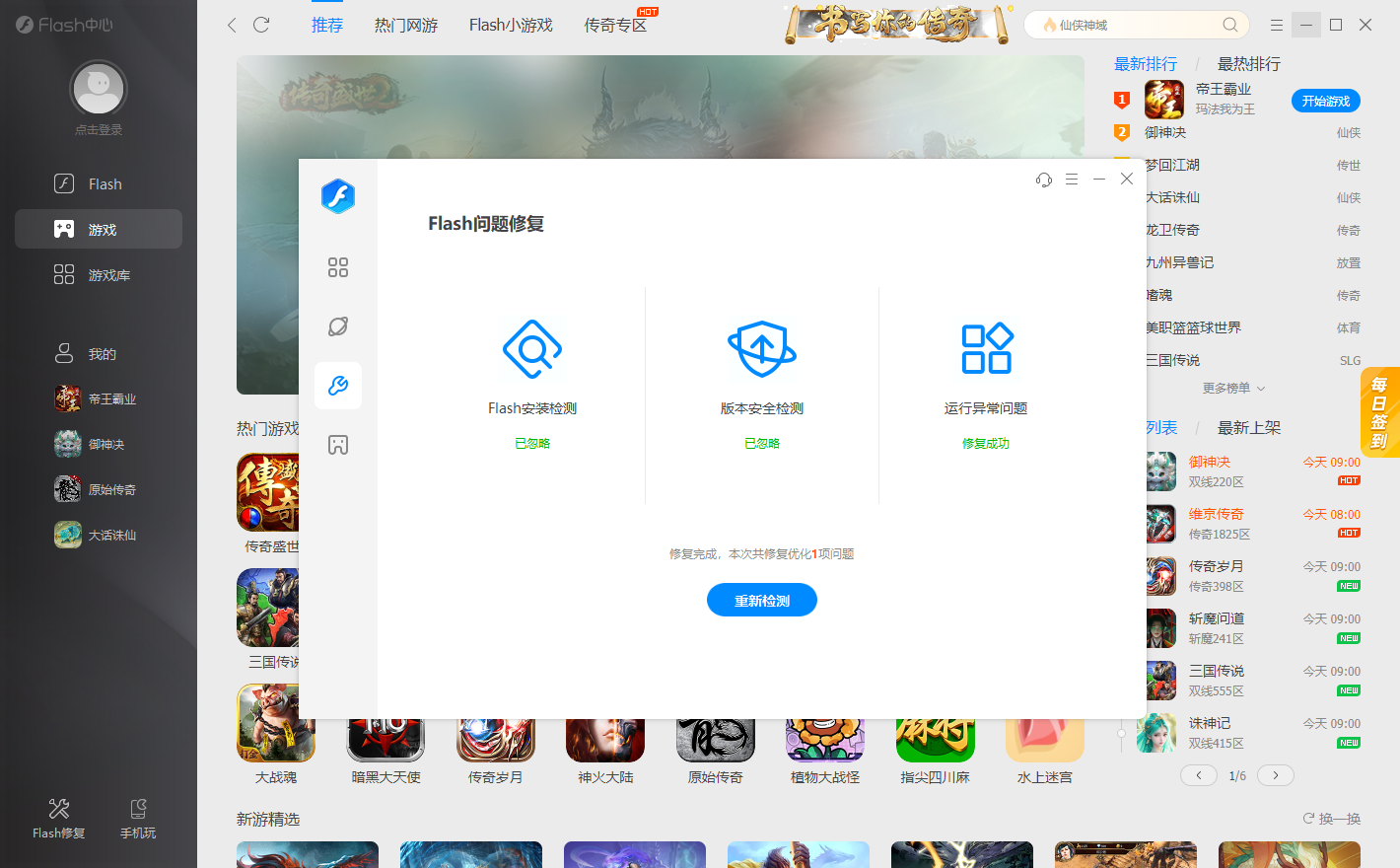Open the main window hamburger menu

[x=1277, y=25]
